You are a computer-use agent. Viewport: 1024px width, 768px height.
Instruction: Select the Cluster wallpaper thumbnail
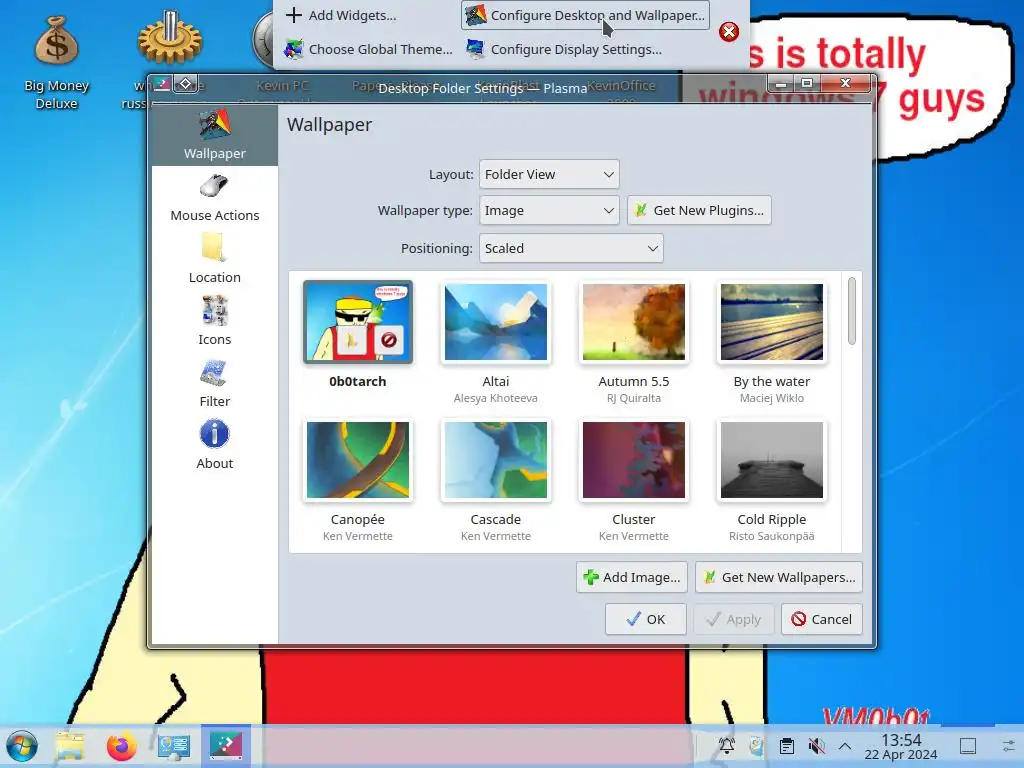point(633,460)
